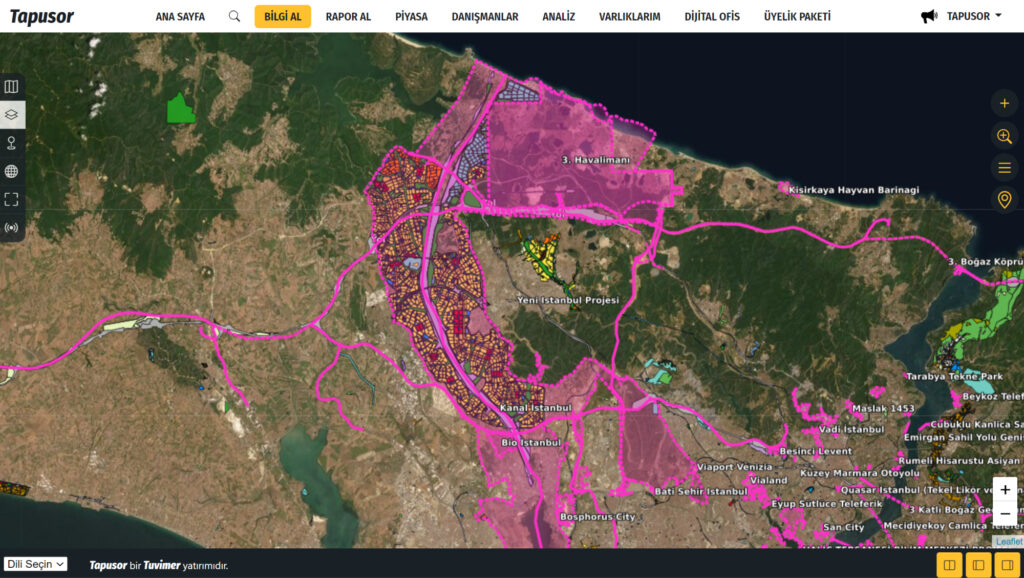Click the Bati Sehir Istanbul label
The image size is (1024, 578).
[701, 491]
